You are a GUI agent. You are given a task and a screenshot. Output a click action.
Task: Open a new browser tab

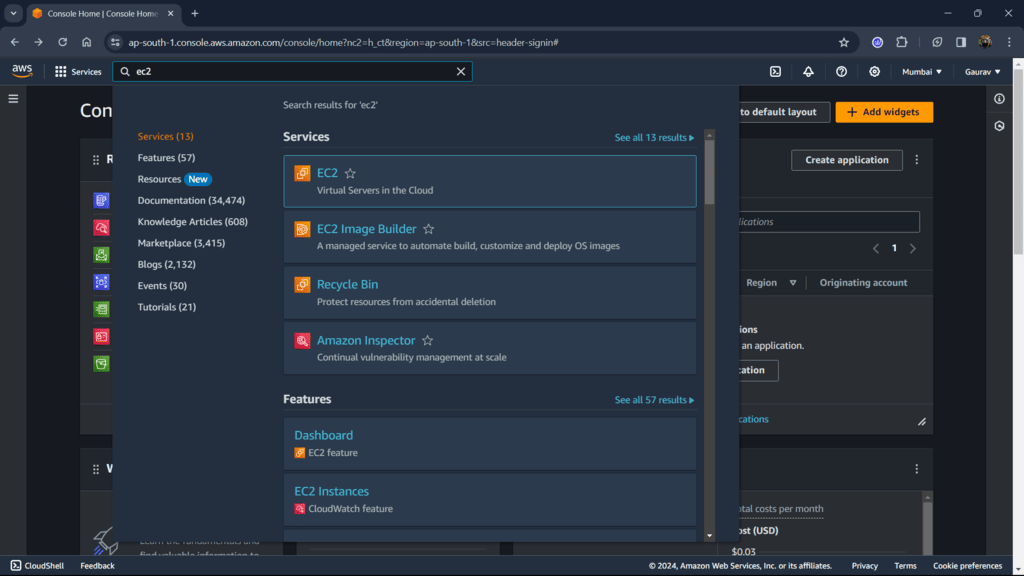(x=195, y=13)
